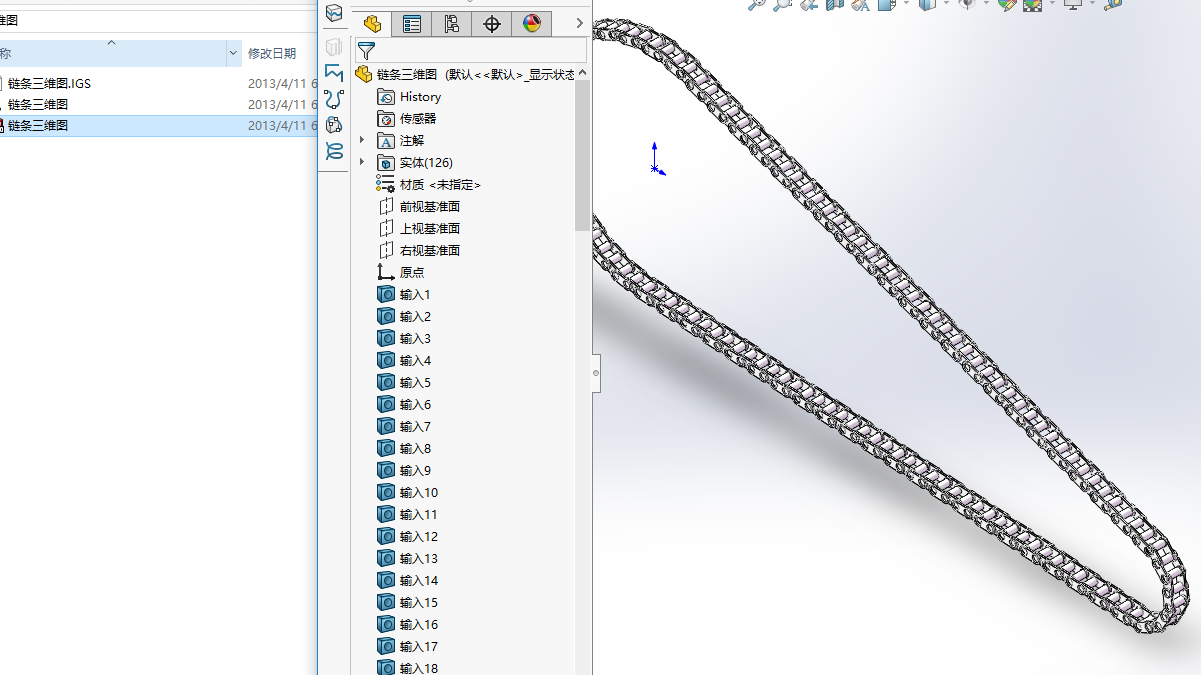Select the 输入10 feature

tap(408, 493)
